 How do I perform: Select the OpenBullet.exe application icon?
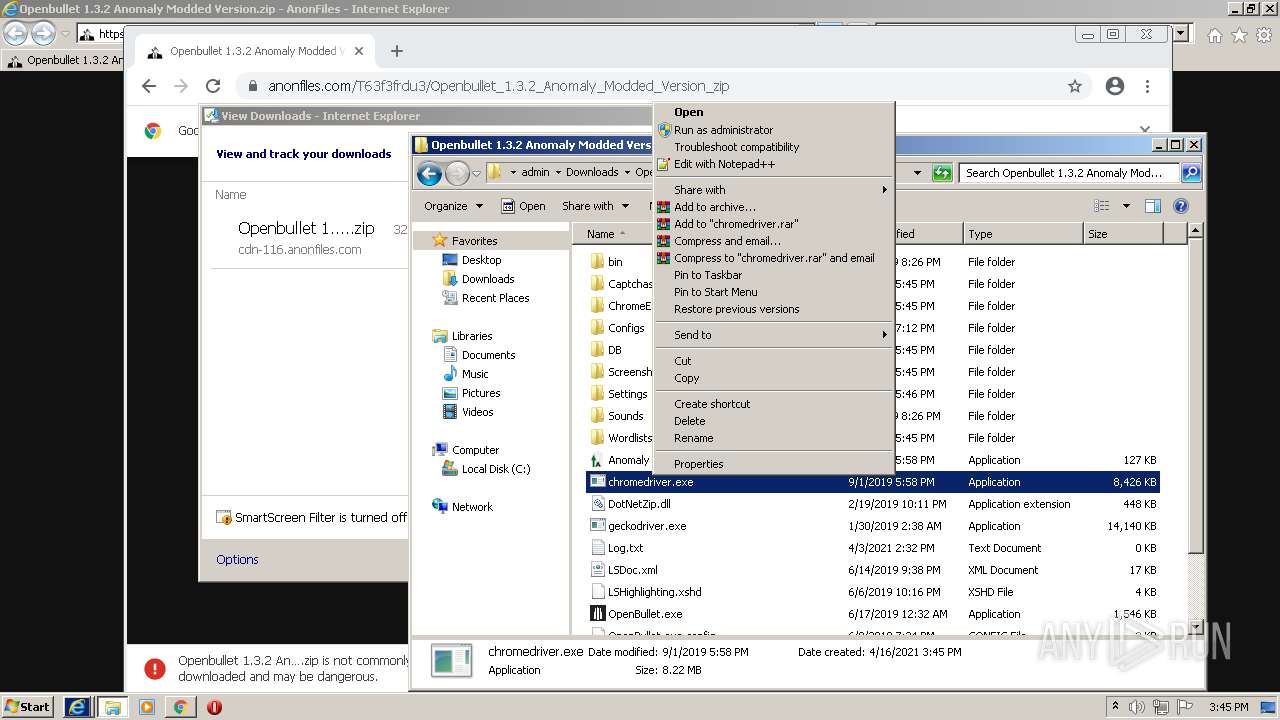pos(597,614)
